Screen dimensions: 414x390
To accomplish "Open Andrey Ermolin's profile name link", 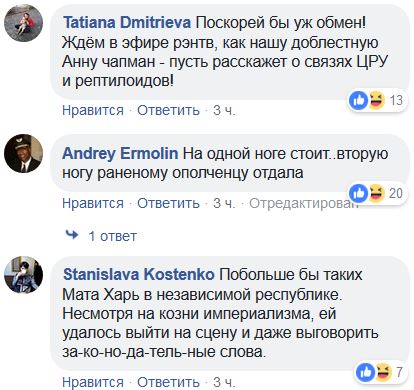I will point(120,153).
